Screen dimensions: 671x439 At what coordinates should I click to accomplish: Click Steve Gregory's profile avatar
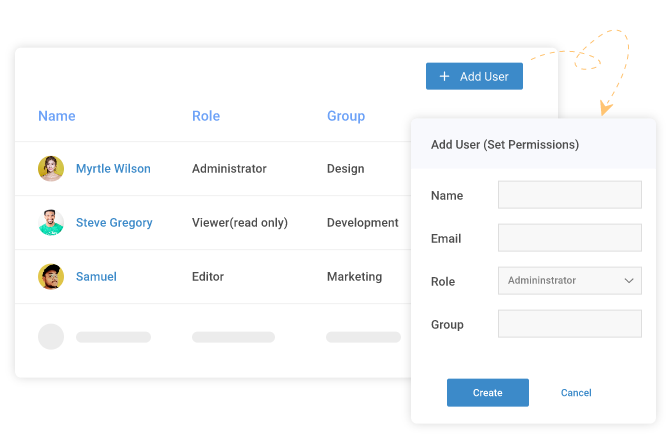pos(51,223)
